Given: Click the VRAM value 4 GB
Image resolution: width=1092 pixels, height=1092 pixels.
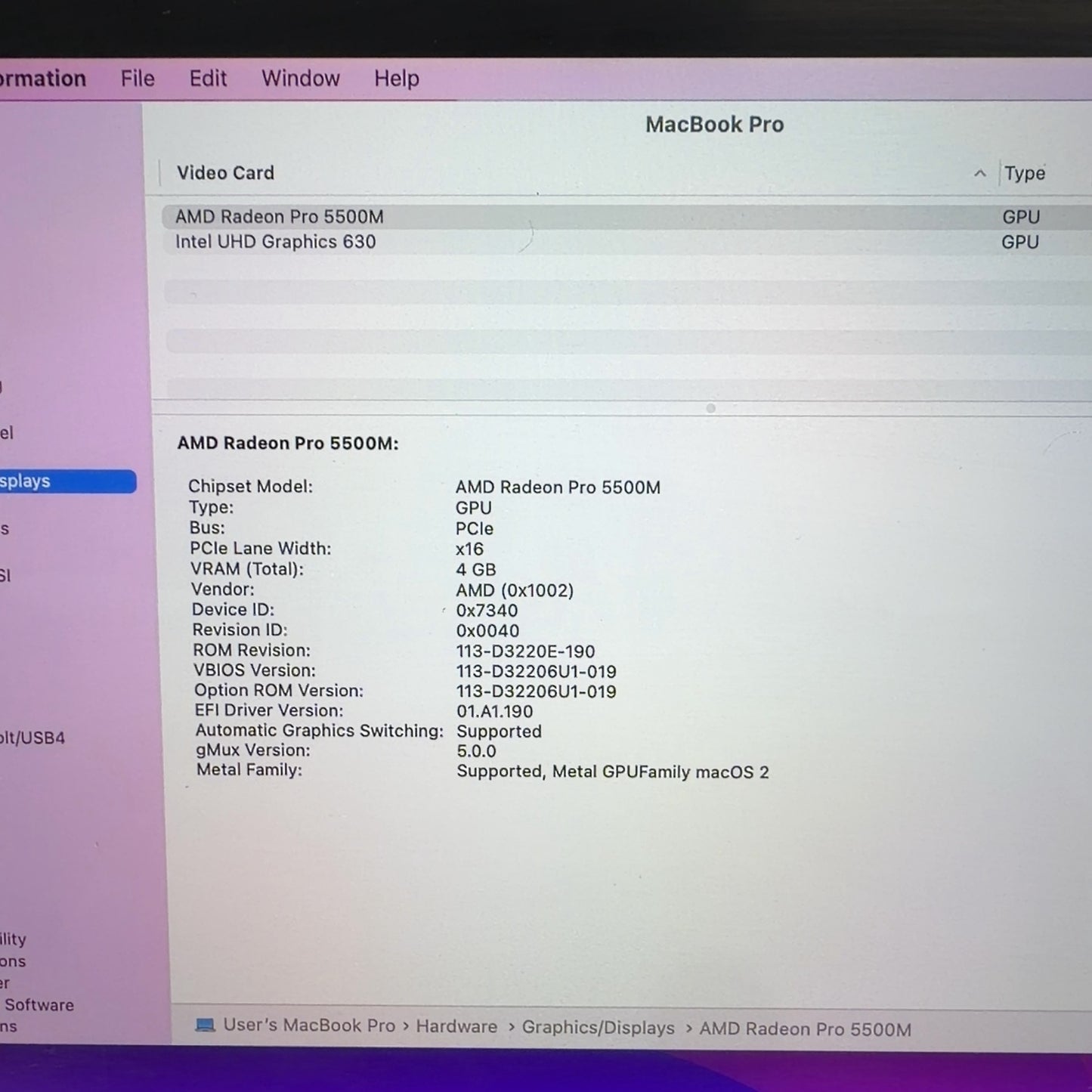Looking at the screenshot, I should coord(475,570).
